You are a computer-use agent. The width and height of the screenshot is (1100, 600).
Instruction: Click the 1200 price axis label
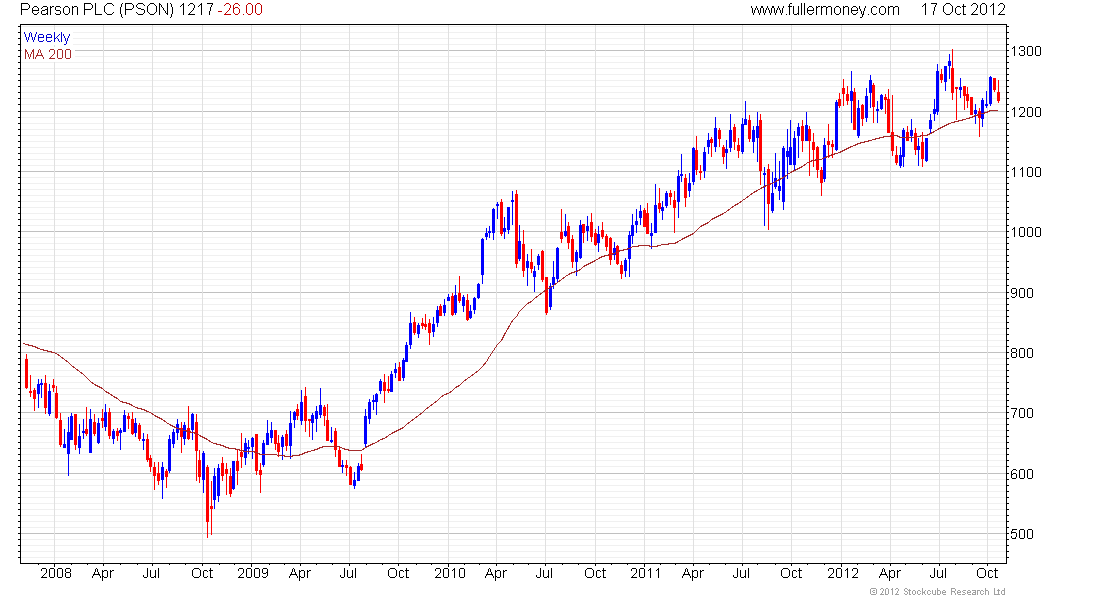pos(1026,112)
